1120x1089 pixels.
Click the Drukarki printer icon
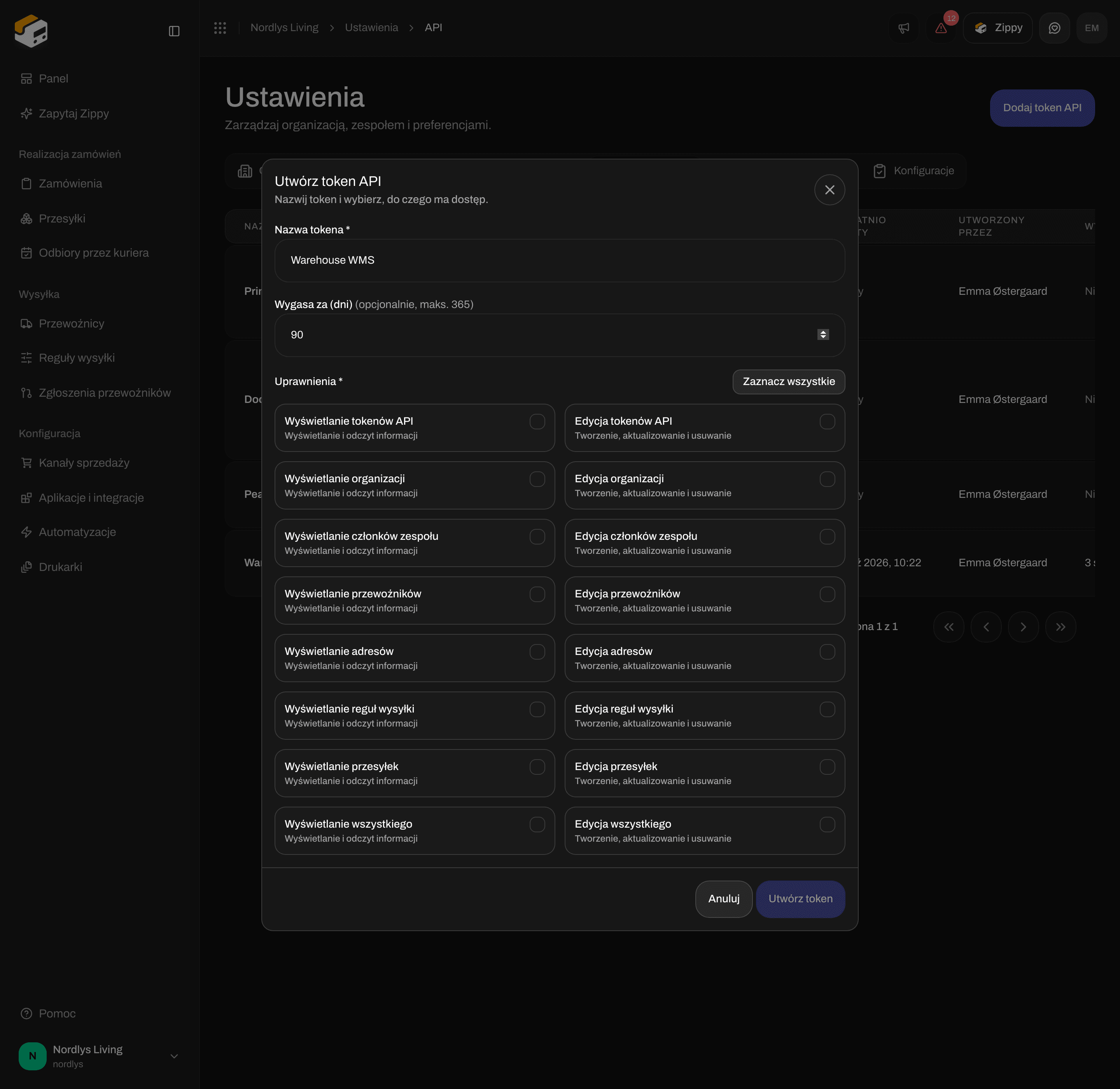pos(26,567)
